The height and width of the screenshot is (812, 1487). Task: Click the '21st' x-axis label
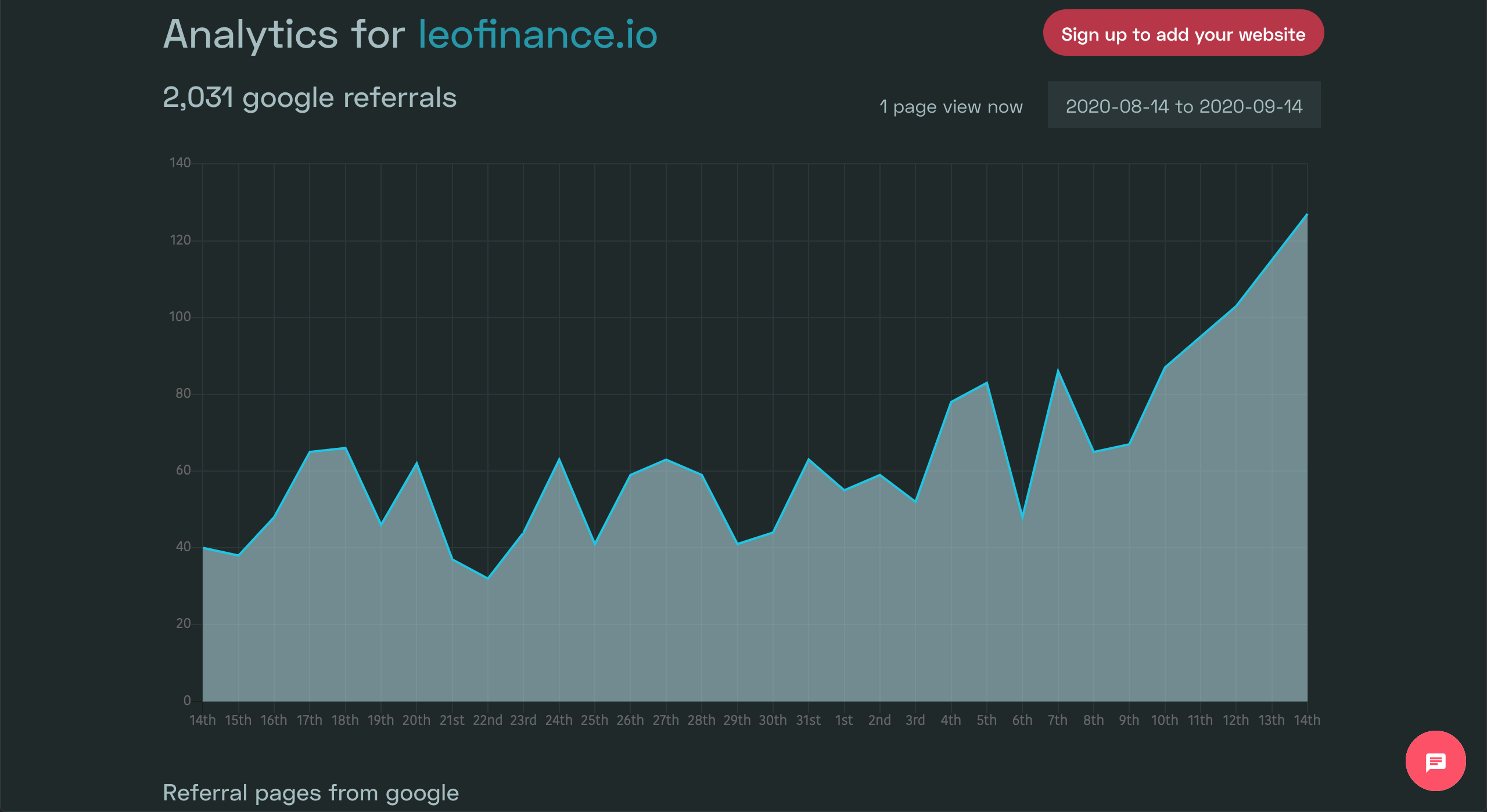coord(452,720)
